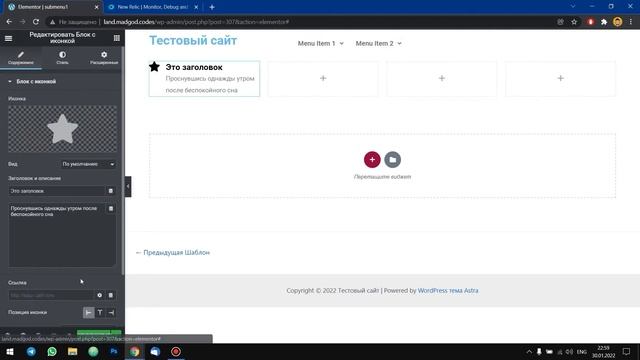Add a widget to the second column
Screen dimensions: 640x360
[x=323, y=78]
